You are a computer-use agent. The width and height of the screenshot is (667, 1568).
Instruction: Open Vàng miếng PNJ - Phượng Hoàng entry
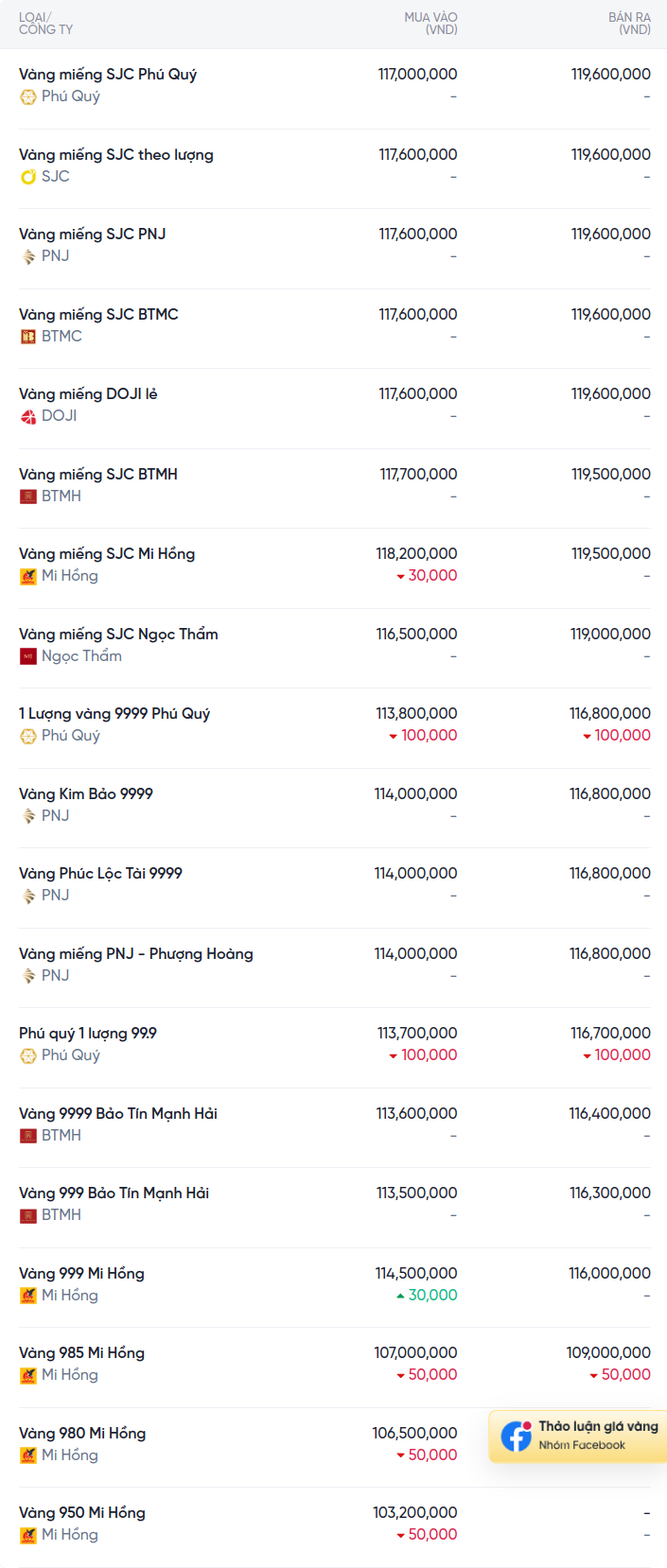[136, 953]
